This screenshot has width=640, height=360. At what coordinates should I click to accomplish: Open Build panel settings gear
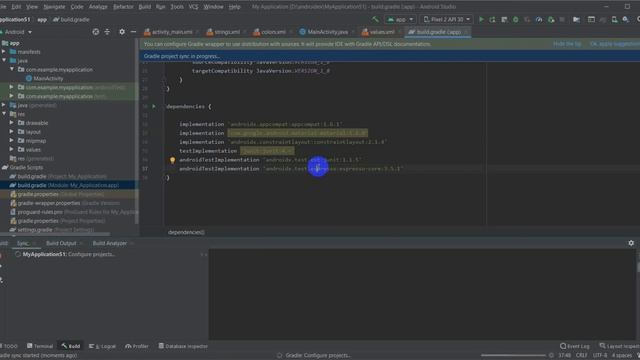[x=631, y=243]
